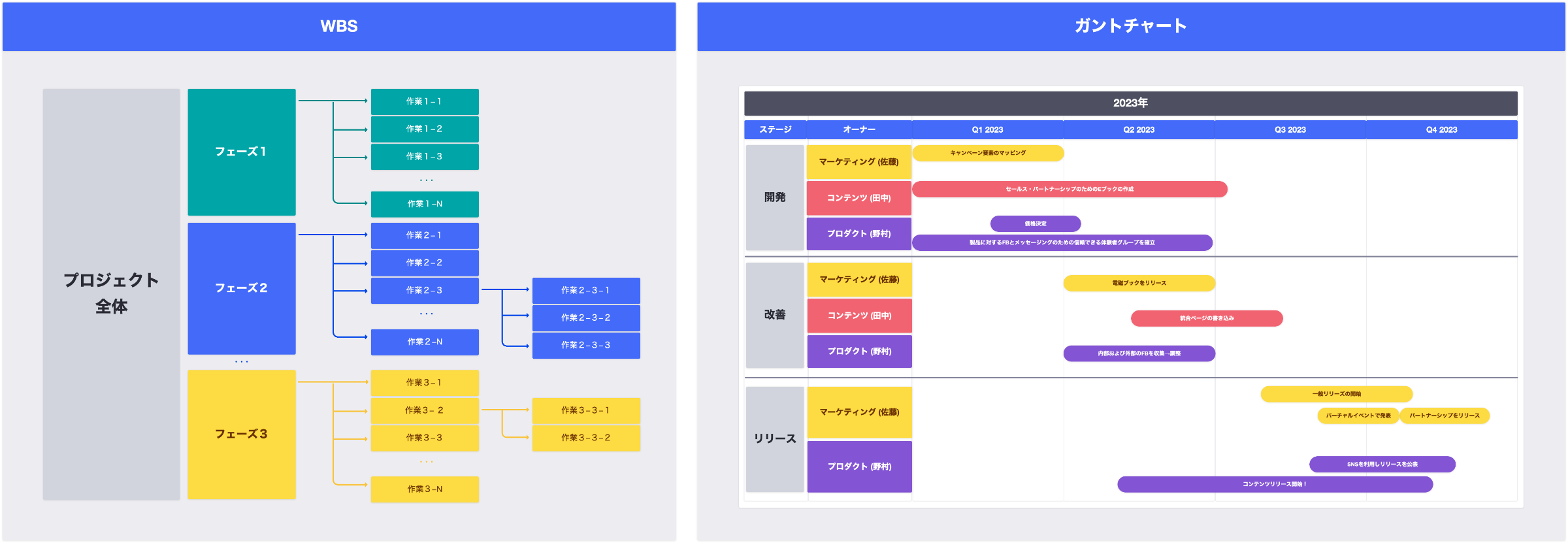
Task: Select the 統合ページの書き込み red bar
Action: 1207,318
